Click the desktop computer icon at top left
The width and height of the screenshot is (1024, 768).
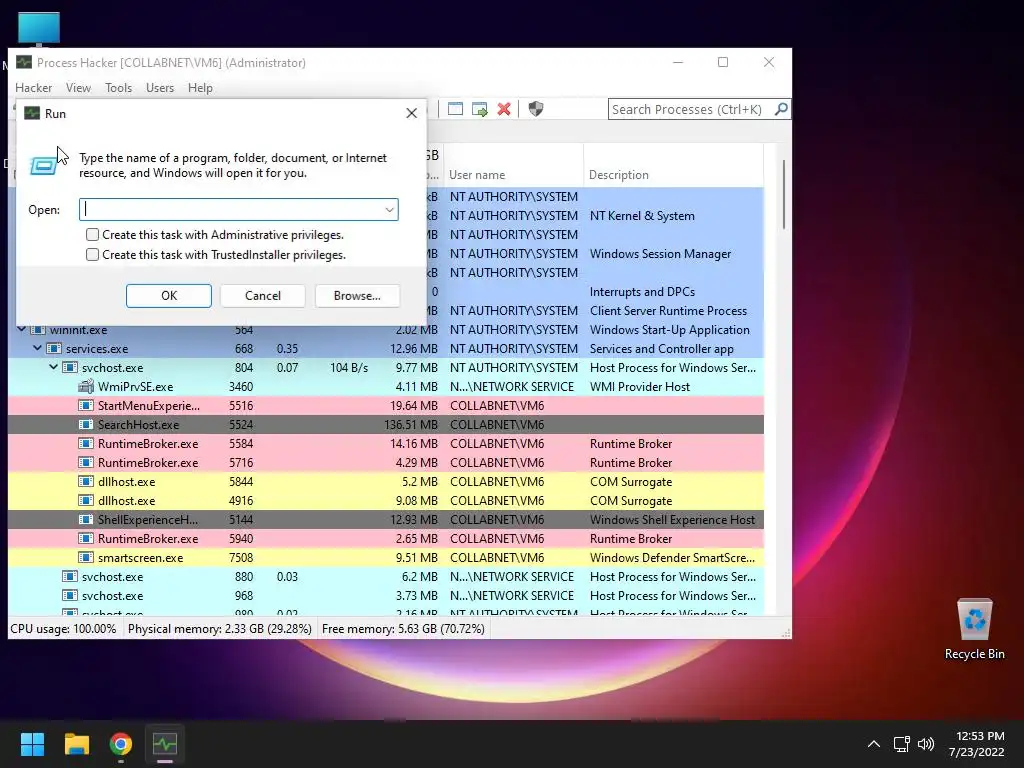(39, 29)
